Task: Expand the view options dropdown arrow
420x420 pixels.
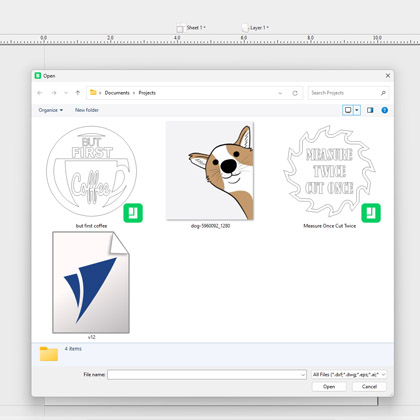Action: coord(357,110)
